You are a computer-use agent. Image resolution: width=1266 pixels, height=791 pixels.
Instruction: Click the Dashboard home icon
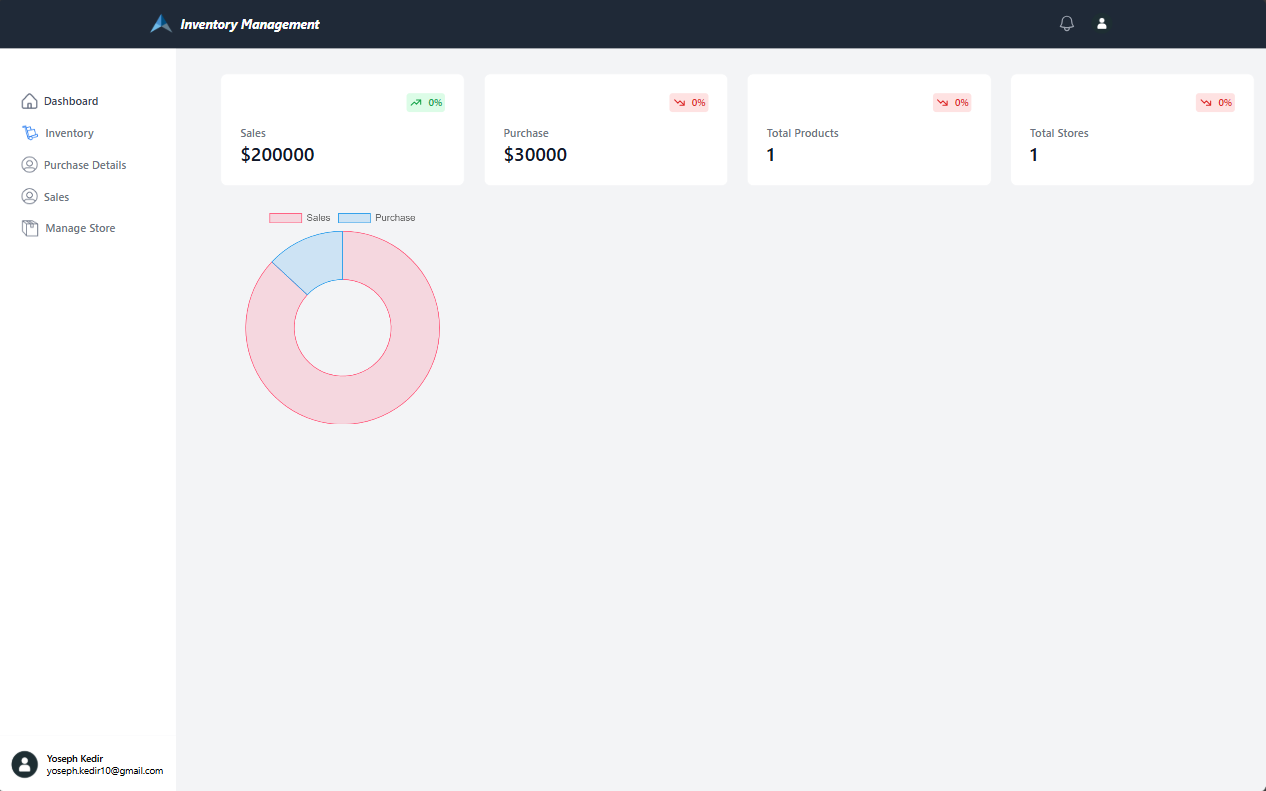[29, 101]
